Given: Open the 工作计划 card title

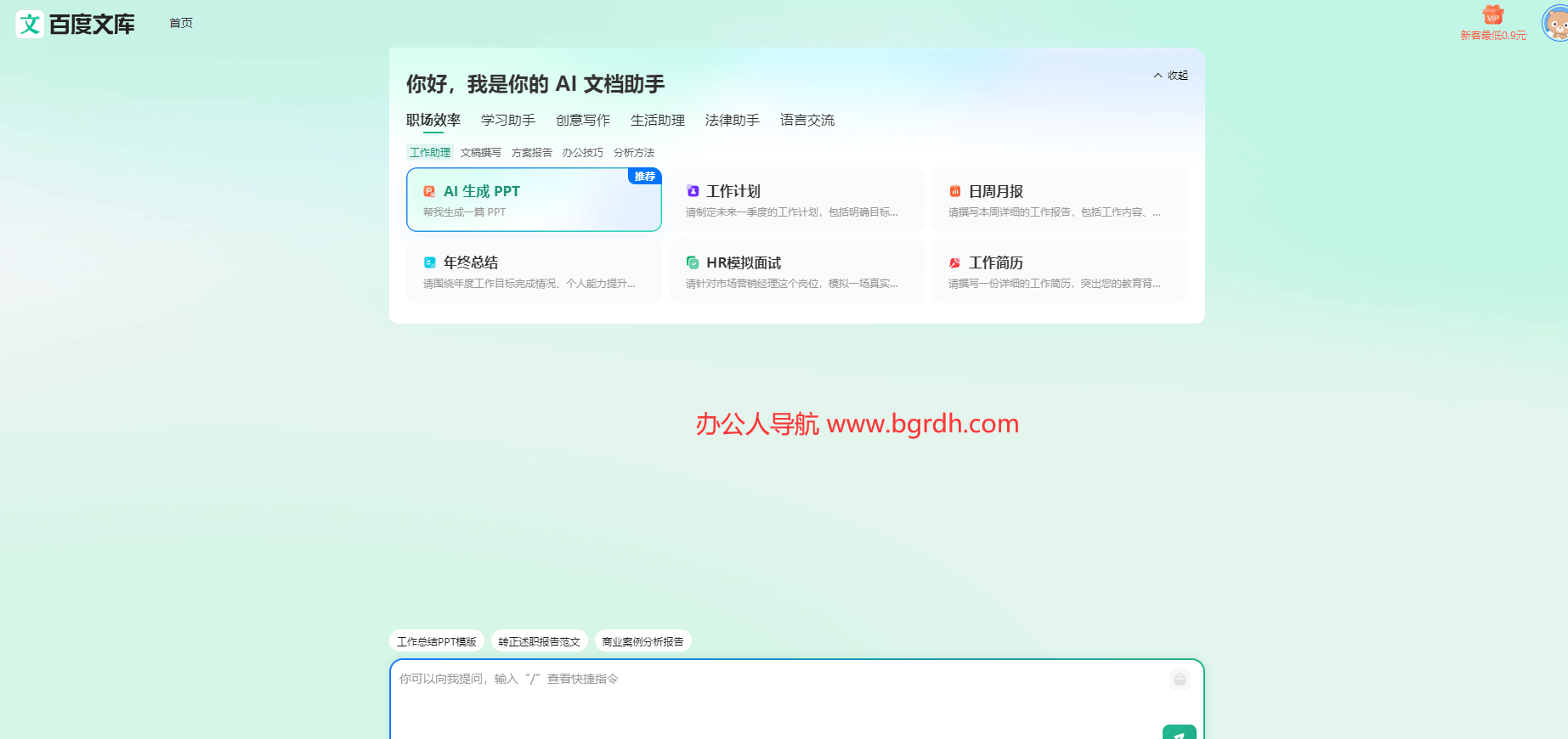Looking at the screenshot, I should pyautogui.click(x=733, y=192).
